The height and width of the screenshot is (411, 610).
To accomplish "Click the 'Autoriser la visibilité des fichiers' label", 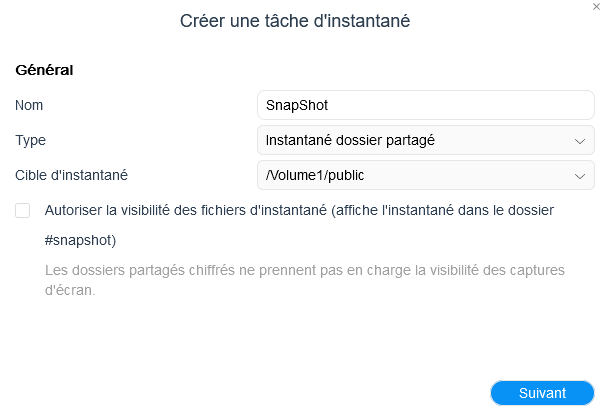I will 299,211.
